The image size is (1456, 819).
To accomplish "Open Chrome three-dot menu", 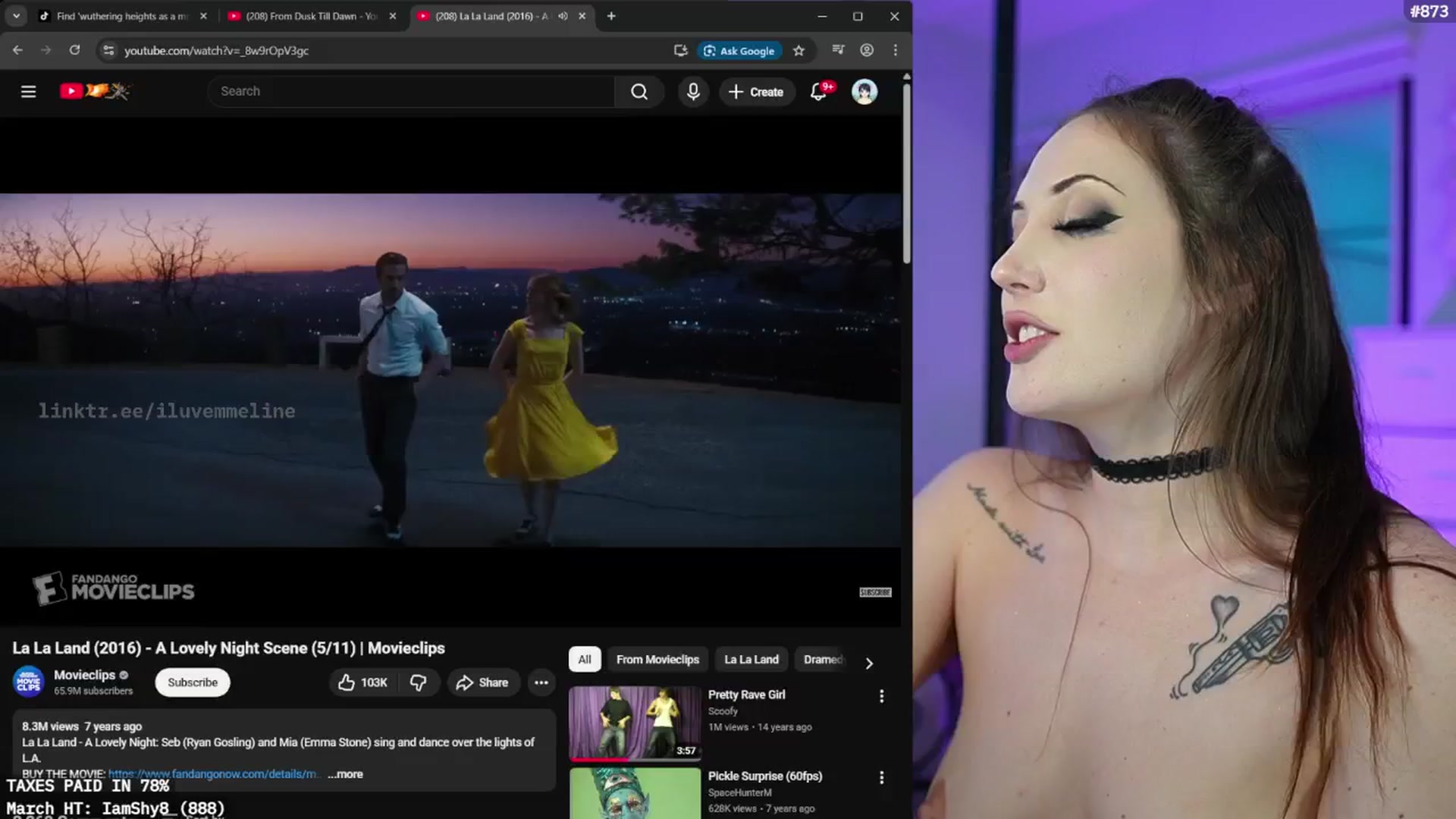I will [896, 50].
